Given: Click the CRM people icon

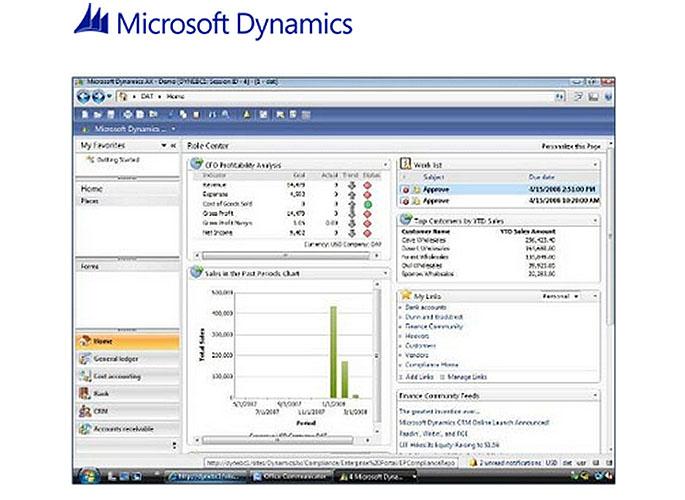Looking at the screenshot, I should point(85,411).
